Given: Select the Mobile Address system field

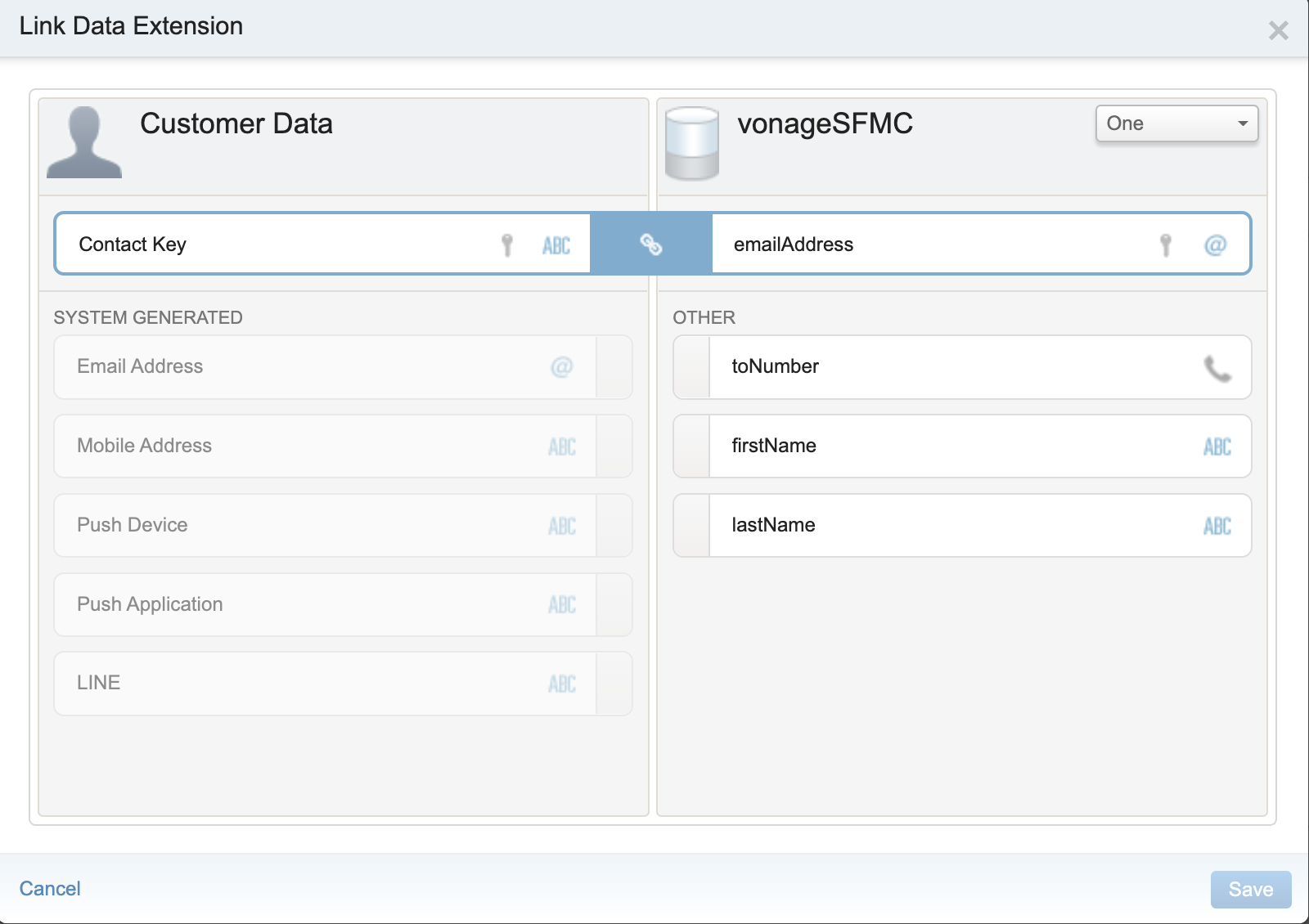Looking at the screenshot, I should click(x=343, y=446).
